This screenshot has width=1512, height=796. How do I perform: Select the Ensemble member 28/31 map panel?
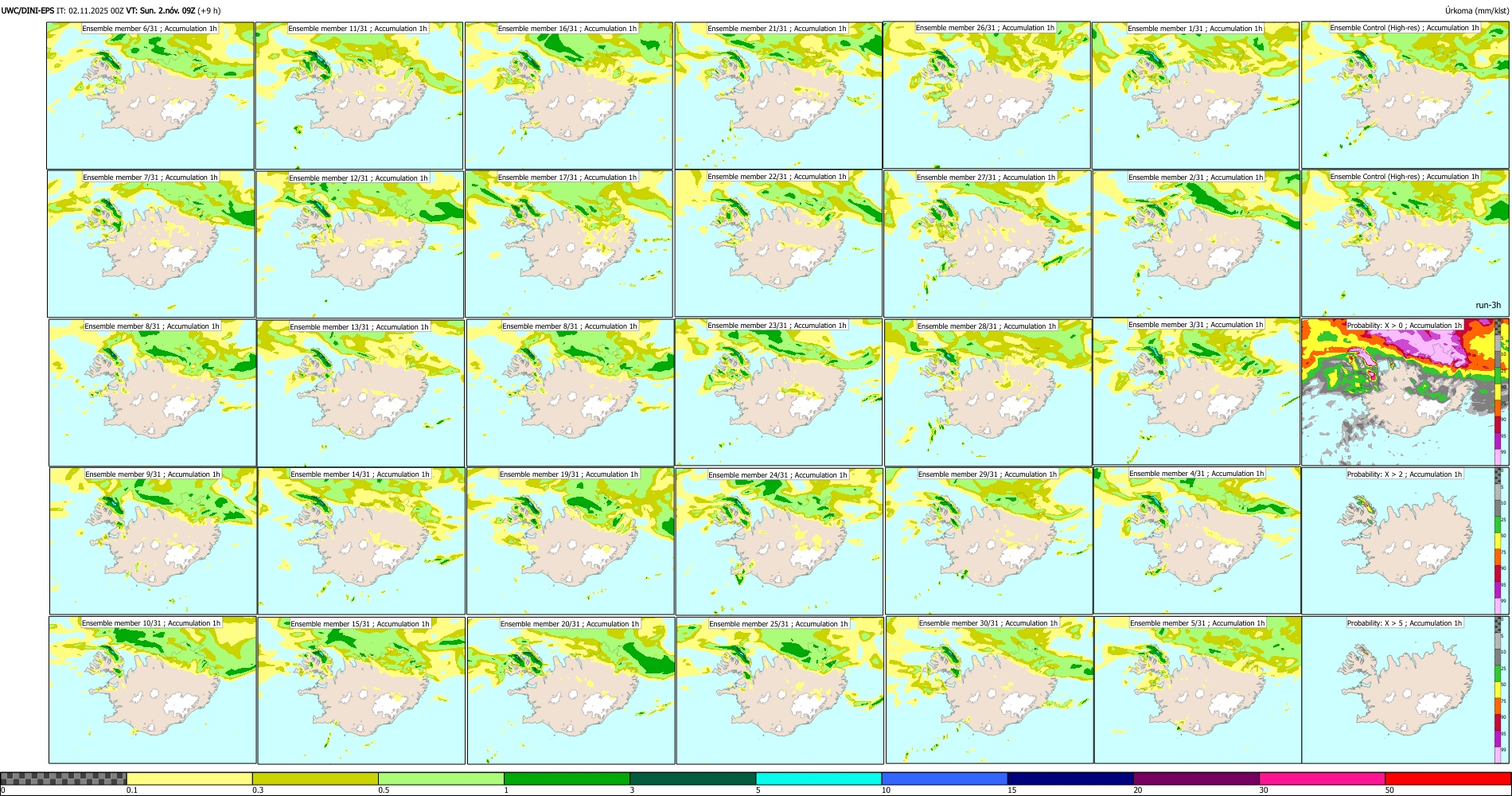click(x=988, y=393)
